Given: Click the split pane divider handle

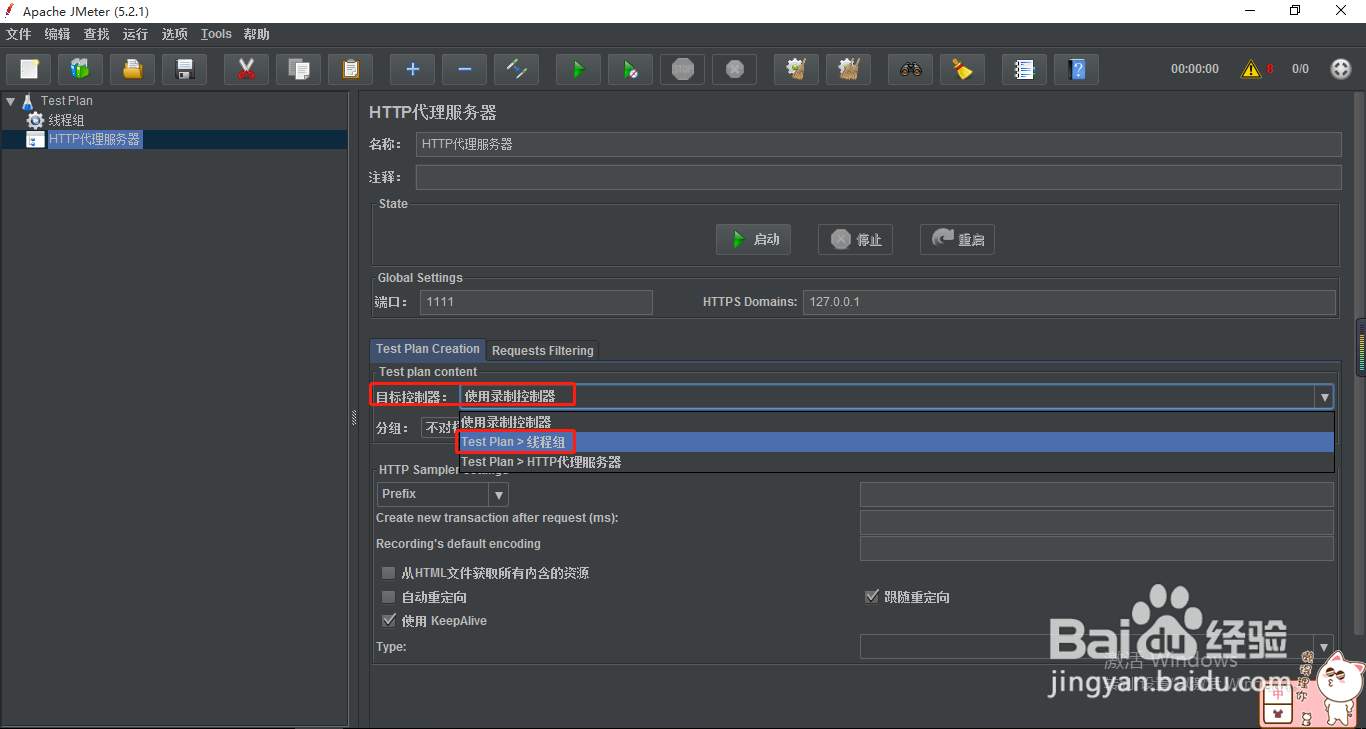Looking at the screenshot, I should point(354,418).
